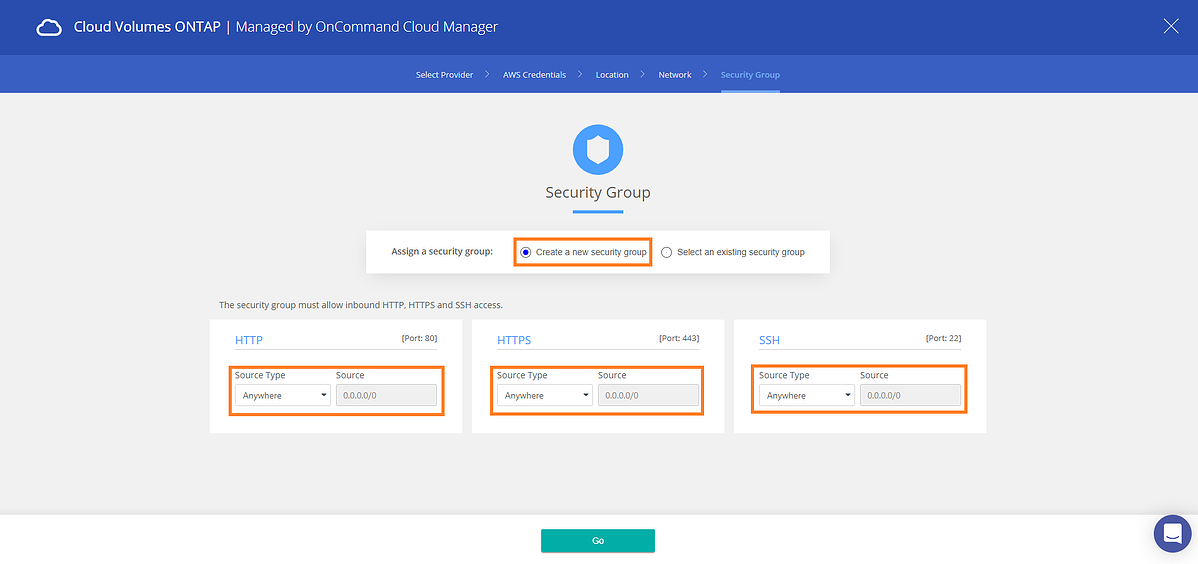The width and height of the screenshot is (1198, 564).
Task: Click the HTTPS section heading
Action: 514,340
